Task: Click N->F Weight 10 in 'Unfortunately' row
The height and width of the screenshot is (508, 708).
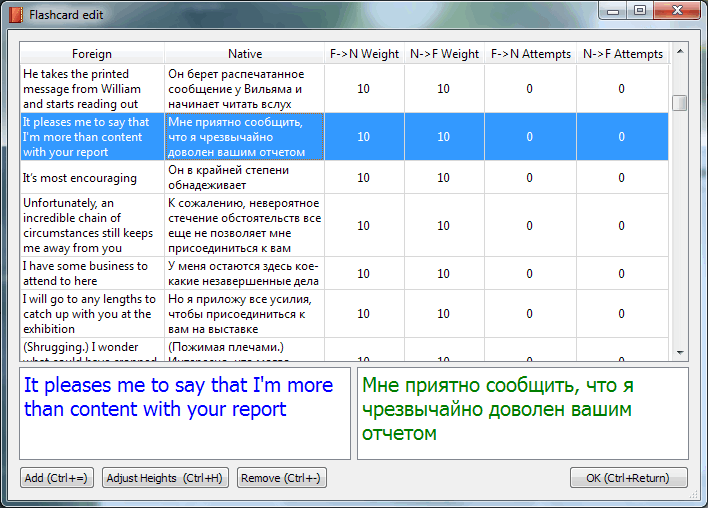Action: pos(444,225)
